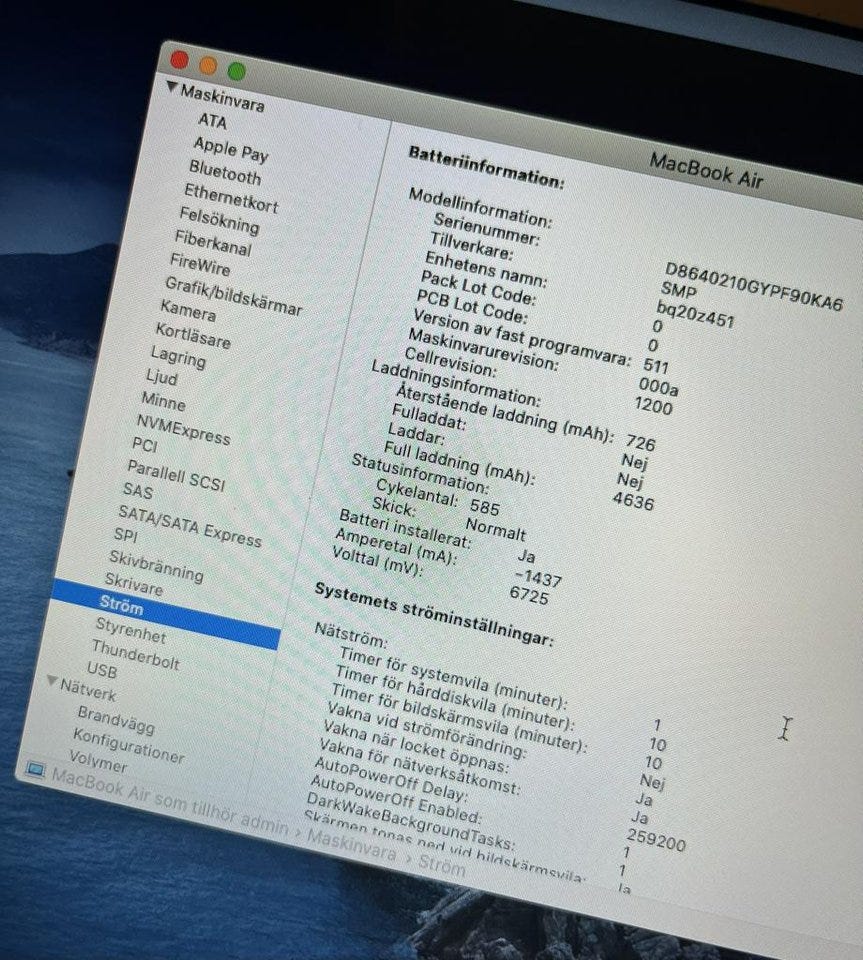Select Brandvägg under Nätverk
Viewport: 863px width, 960px height.
[116, 720]
